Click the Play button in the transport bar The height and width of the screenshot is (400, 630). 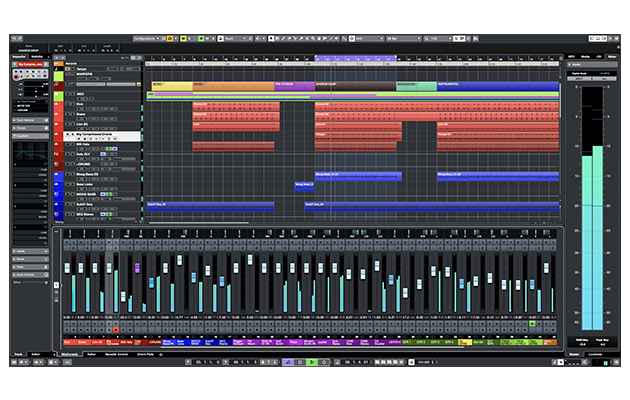point(312,361)
